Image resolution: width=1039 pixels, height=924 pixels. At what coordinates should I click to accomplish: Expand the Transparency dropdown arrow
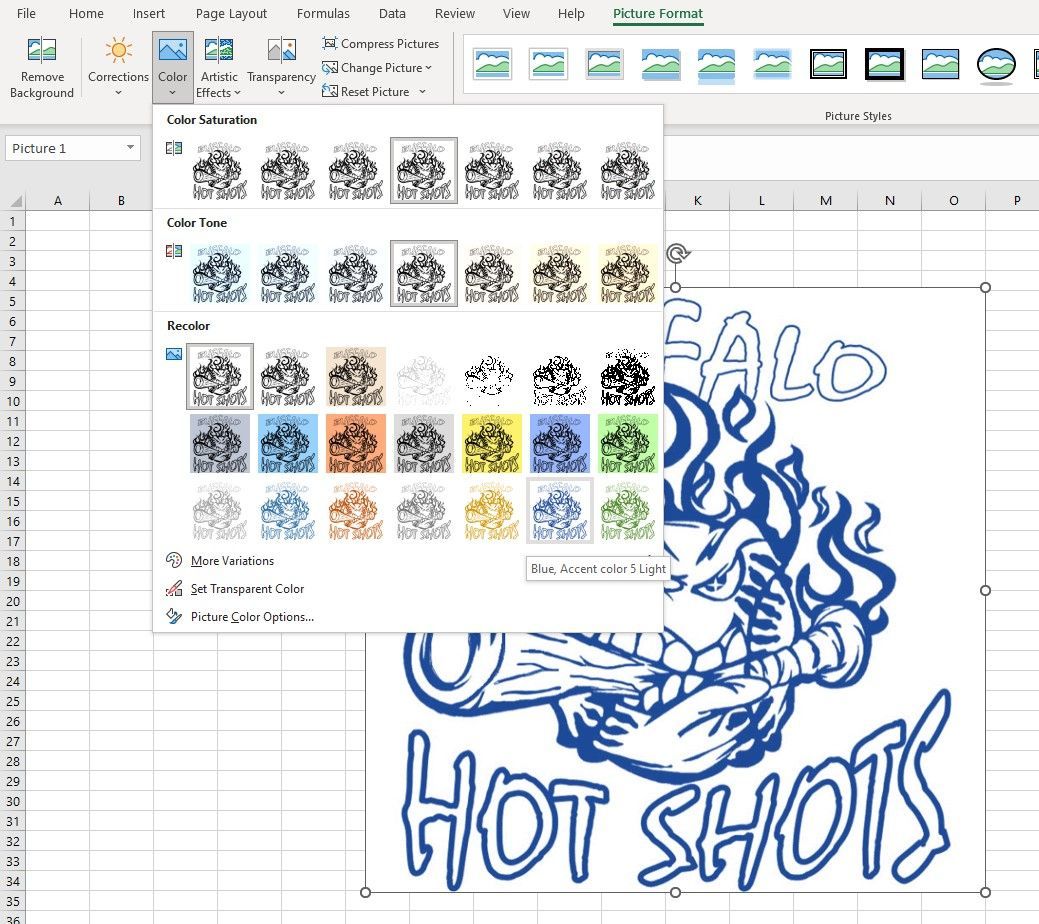tap(282, 93)
